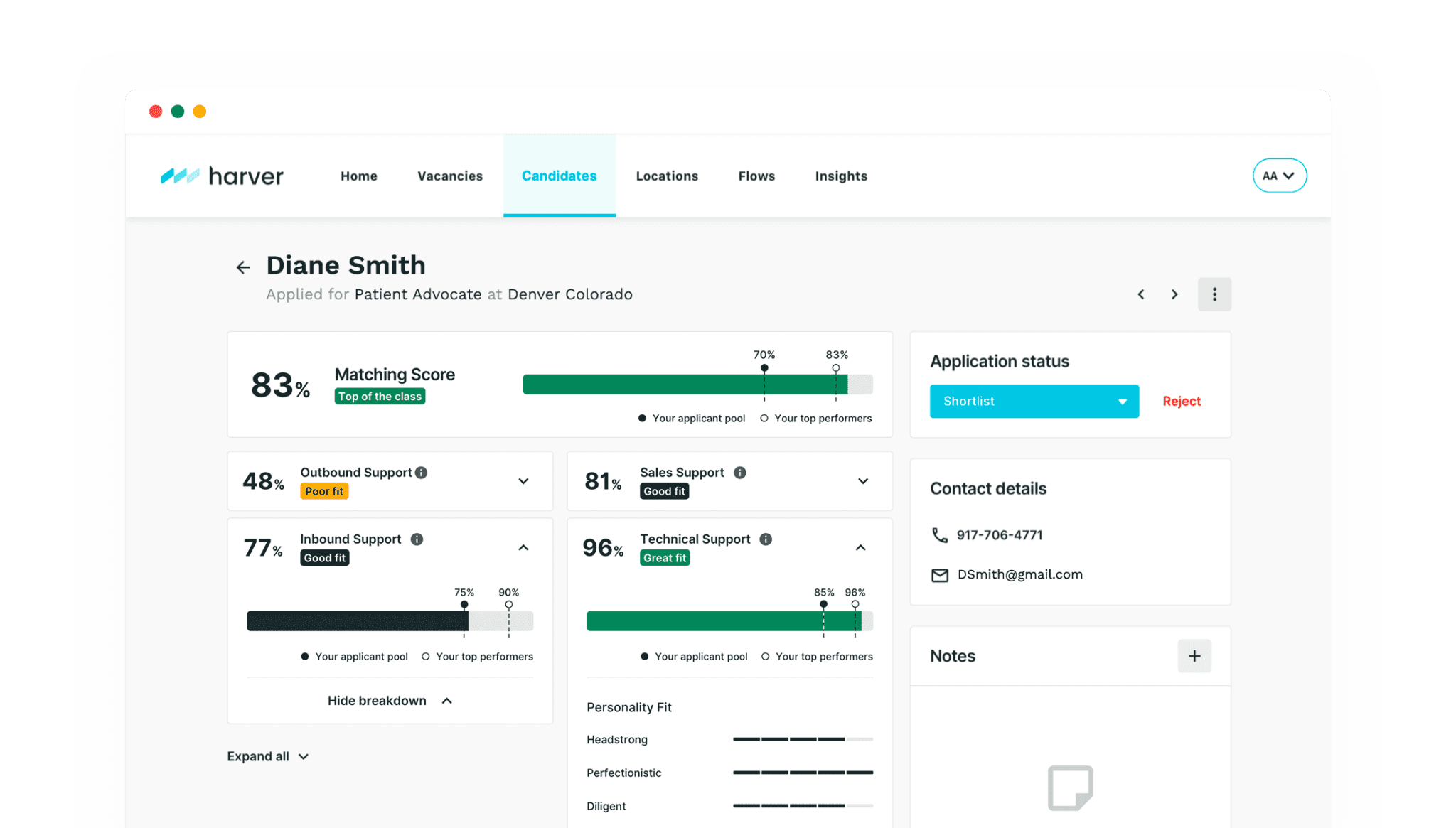The height and width of the screenshot is (828, 1456).
Task: Add a note with the plus button
Action: (1194, 656)
